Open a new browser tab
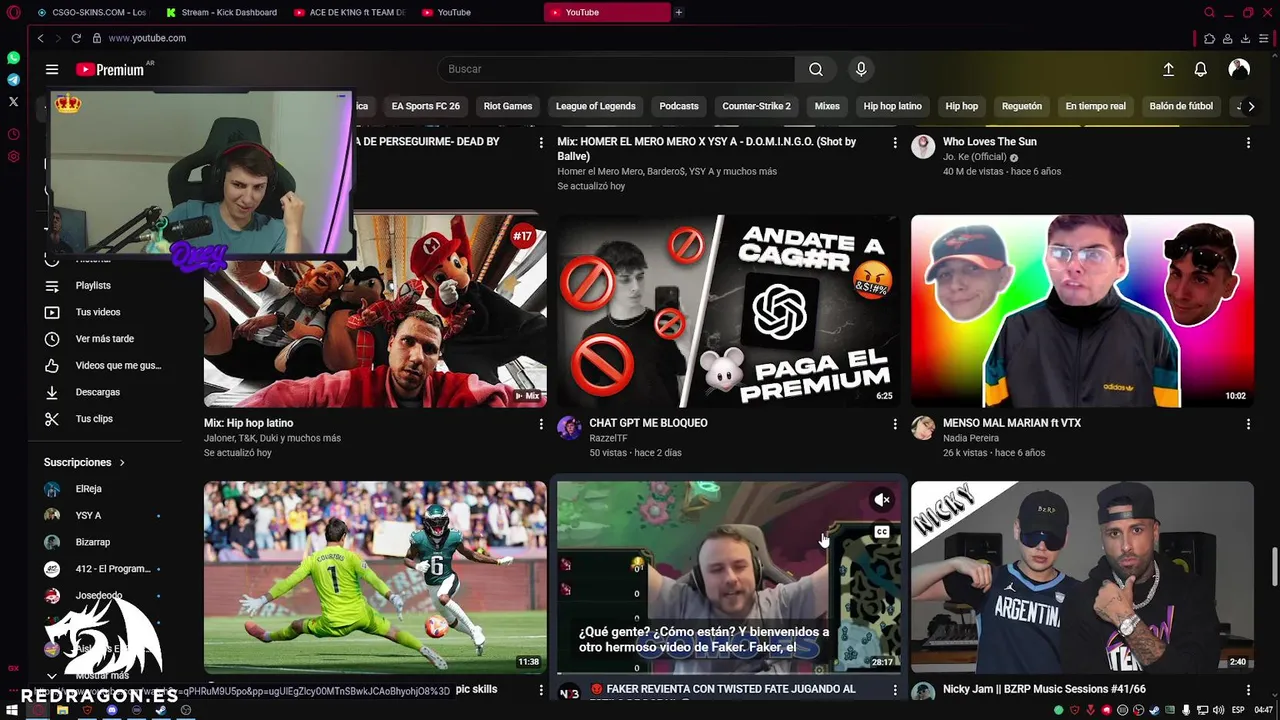 (x=679, y=12)
